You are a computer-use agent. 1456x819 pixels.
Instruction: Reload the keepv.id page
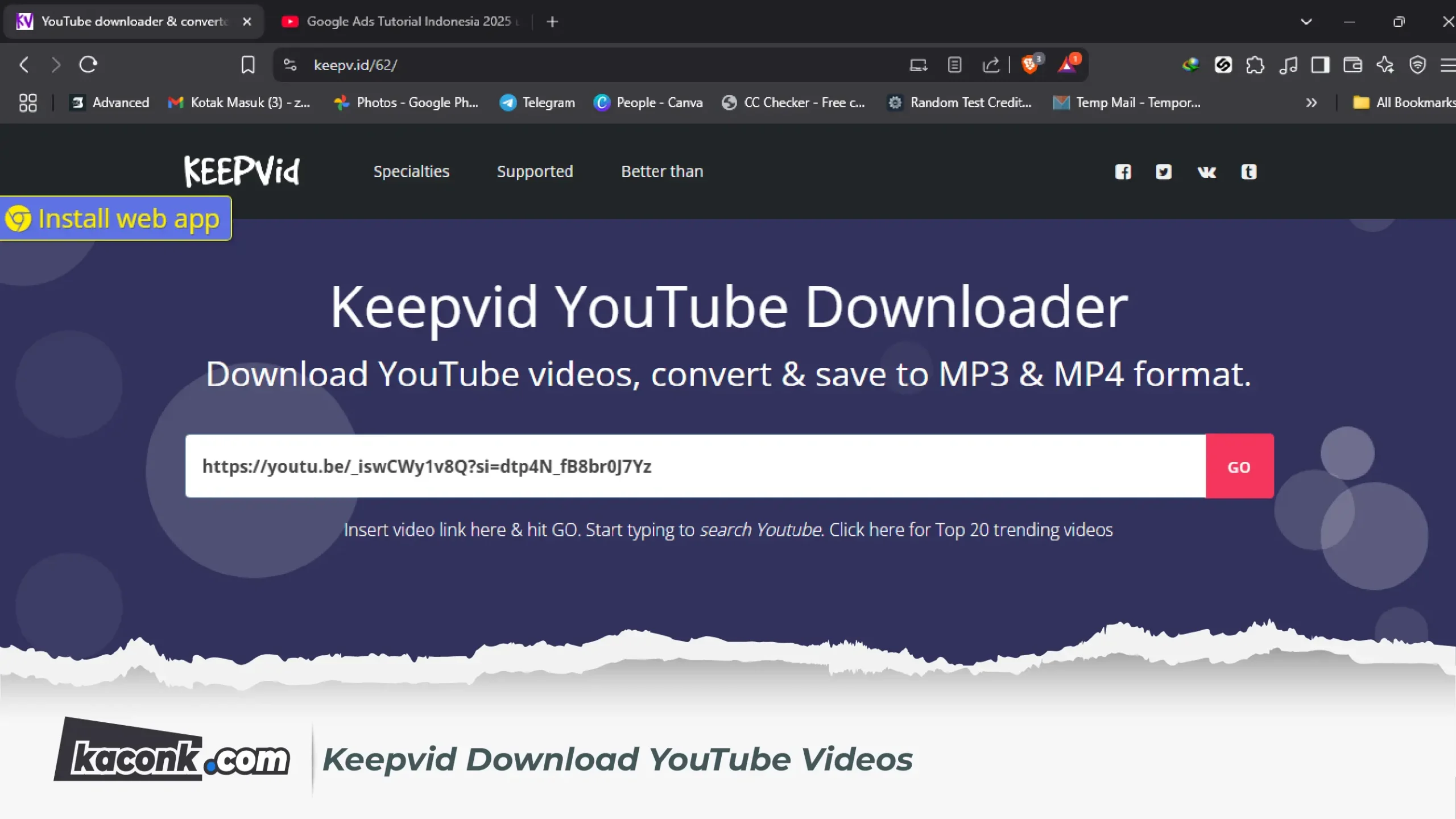(x=88, y=65)
